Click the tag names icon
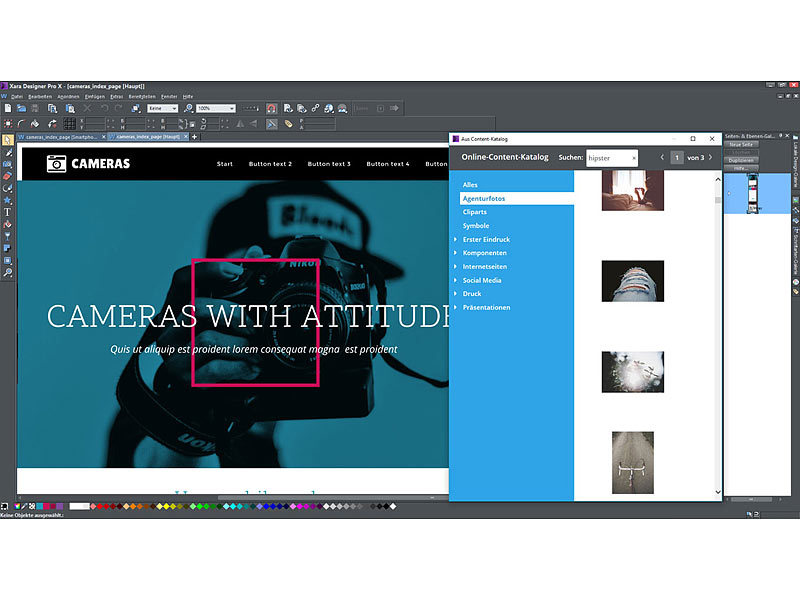The image size is (800, 600). [x=288, y=123]
